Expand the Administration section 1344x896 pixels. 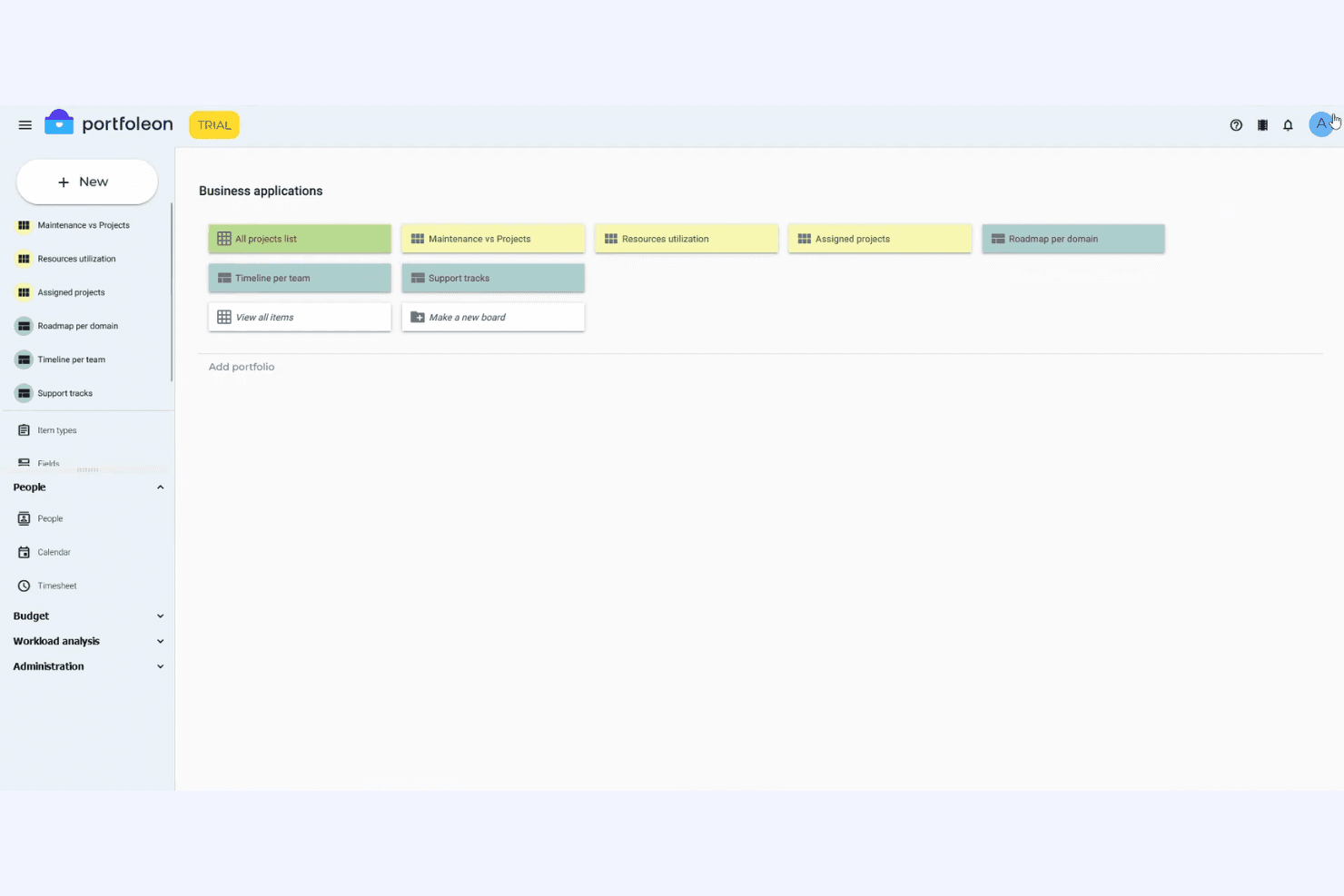87,666
